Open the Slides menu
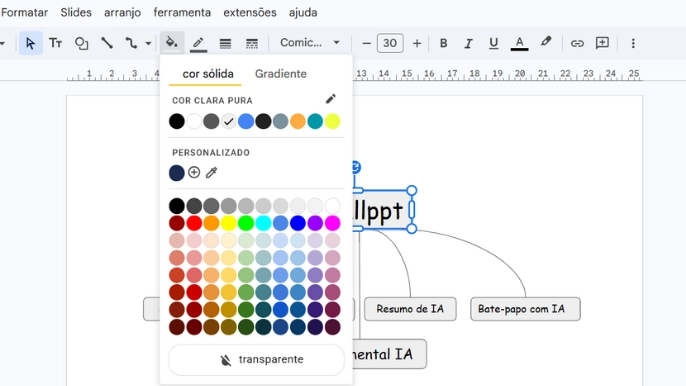The width and height of the screenshot is (686, 386). 76,13
